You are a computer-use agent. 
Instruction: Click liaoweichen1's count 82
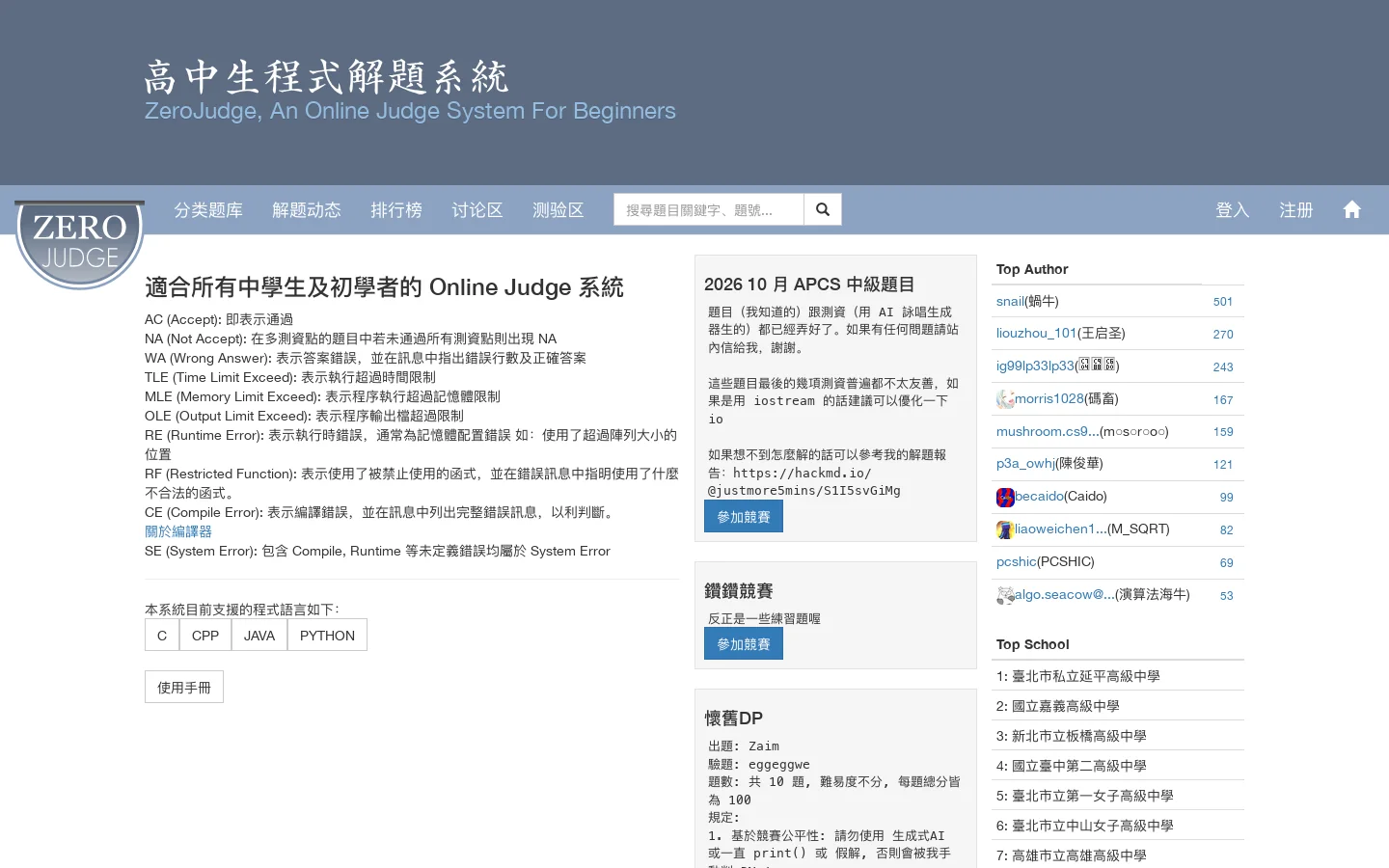1227,530
